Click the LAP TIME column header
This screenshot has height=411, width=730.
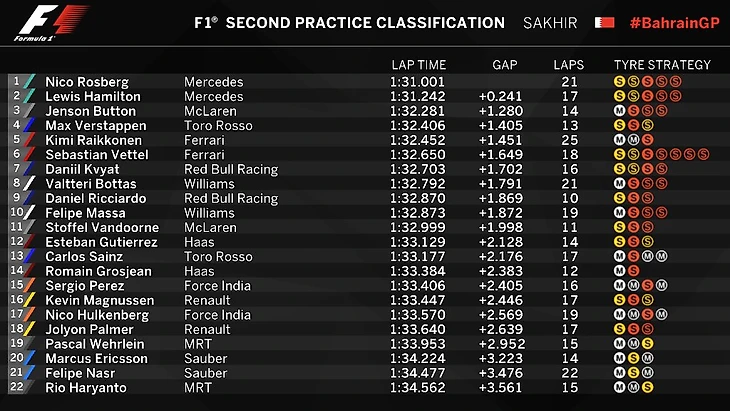point(417,65)
